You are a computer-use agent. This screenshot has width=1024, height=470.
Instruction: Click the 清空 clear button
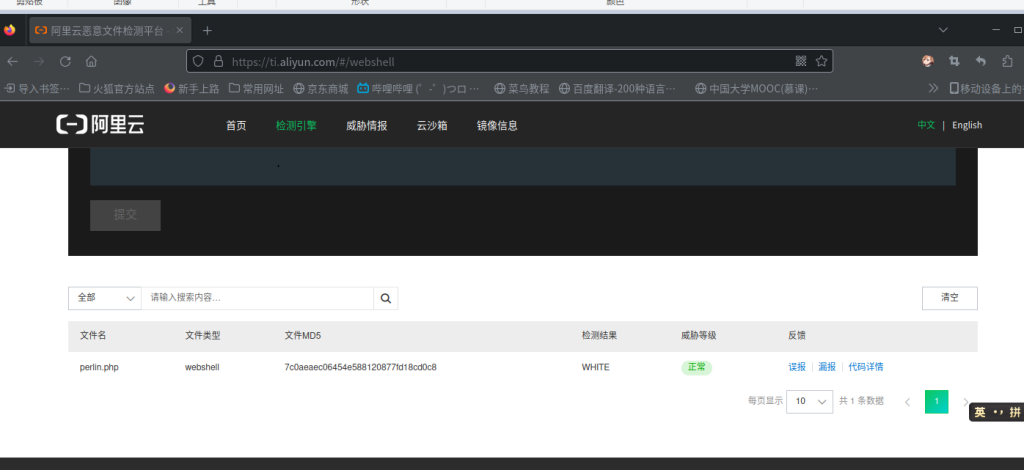click(950, 298)
